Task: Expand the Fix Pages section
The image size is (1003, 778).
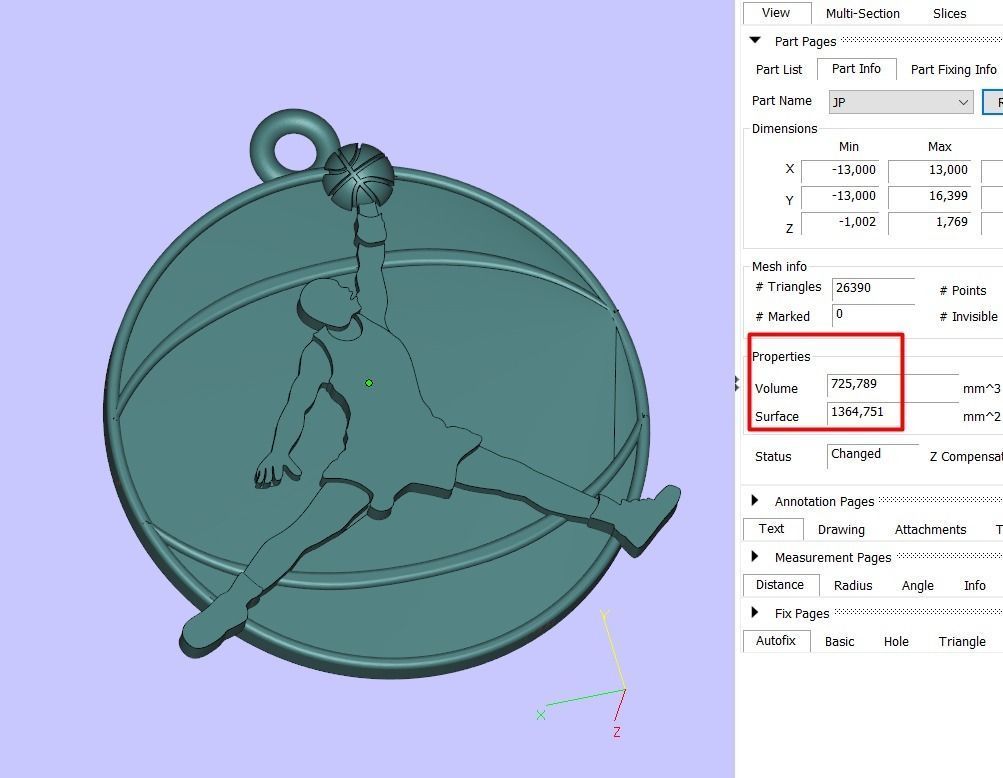Action: click(x=755, y=612)
